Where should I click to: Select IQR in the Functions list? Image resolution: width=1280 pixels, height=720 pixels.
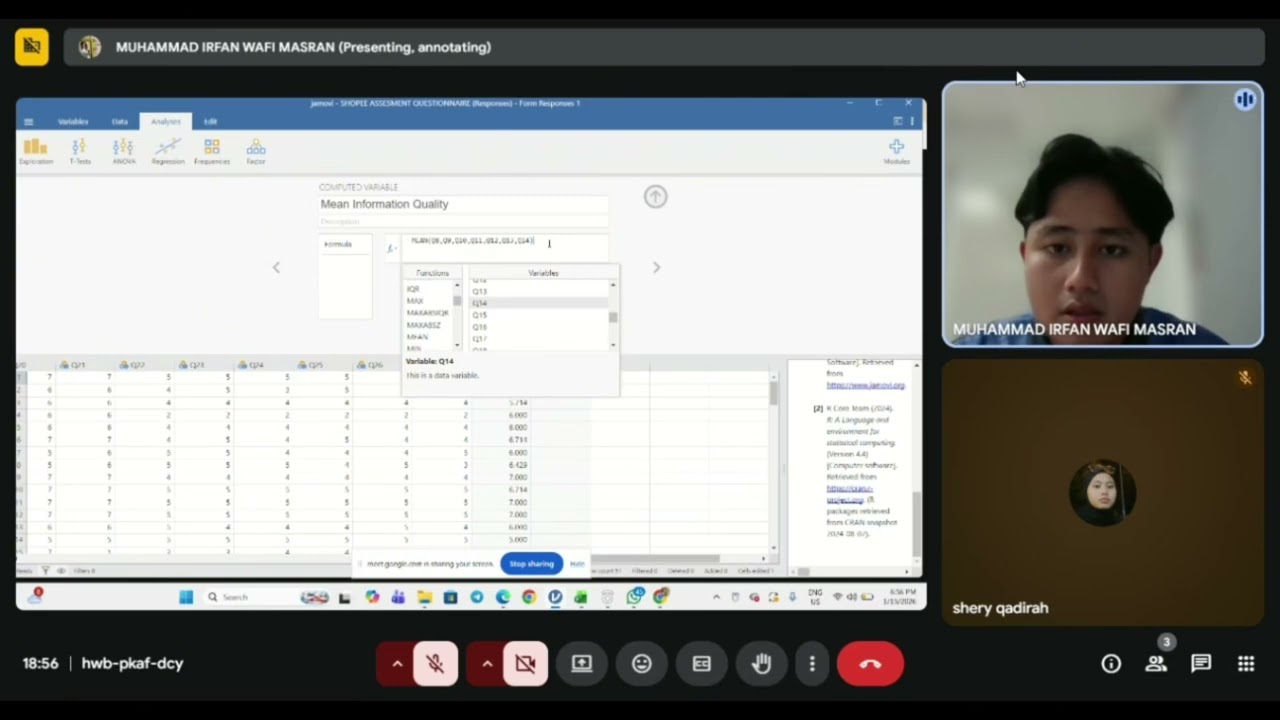click(x=413, y=289)
